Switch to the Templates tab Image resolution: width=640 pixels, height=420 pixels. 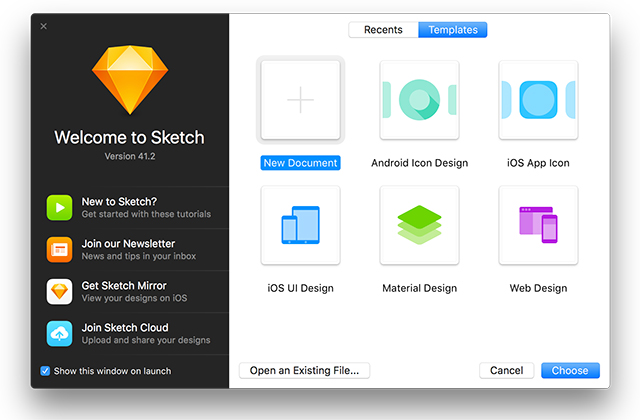(x=453, y=30)
